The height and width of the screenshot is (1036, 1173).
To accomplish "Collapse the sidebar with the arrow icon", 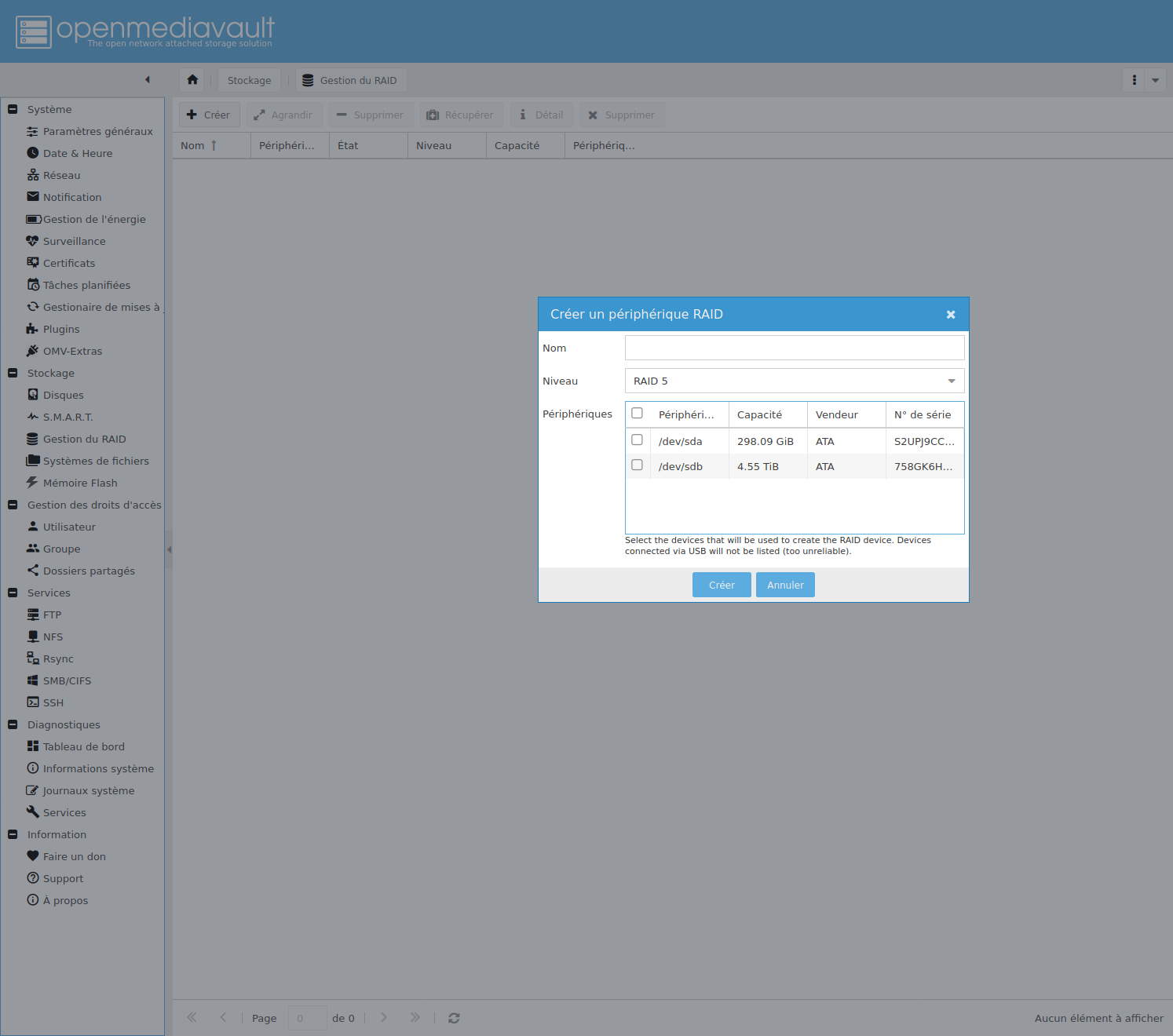I will point(148,80).
